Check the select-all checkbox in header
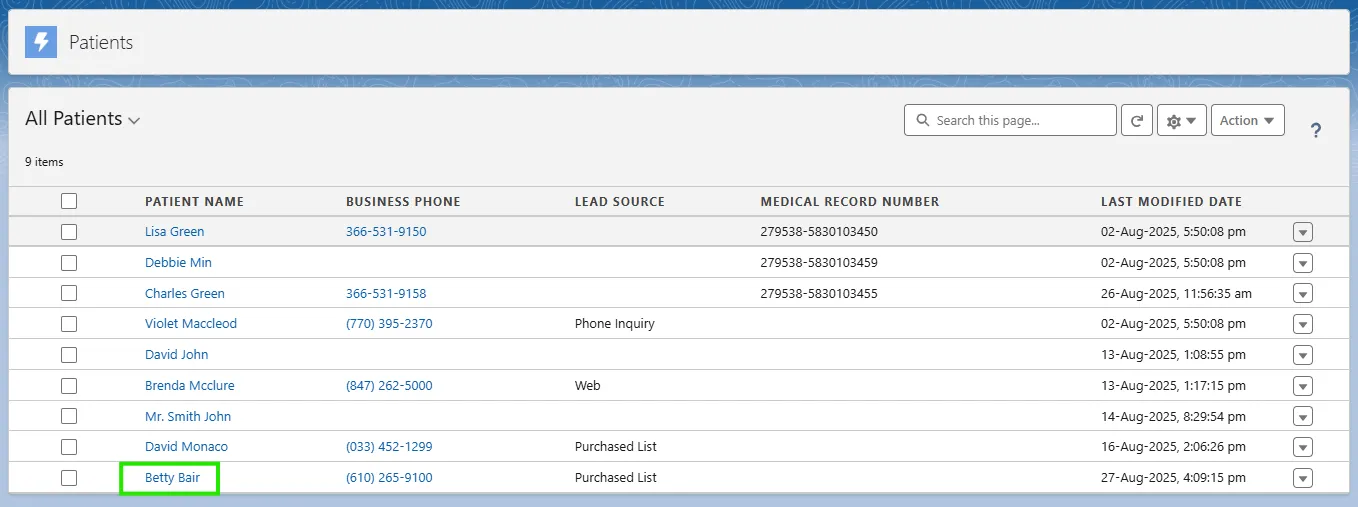Screen dimensions: 1358x507 point(69,201)
